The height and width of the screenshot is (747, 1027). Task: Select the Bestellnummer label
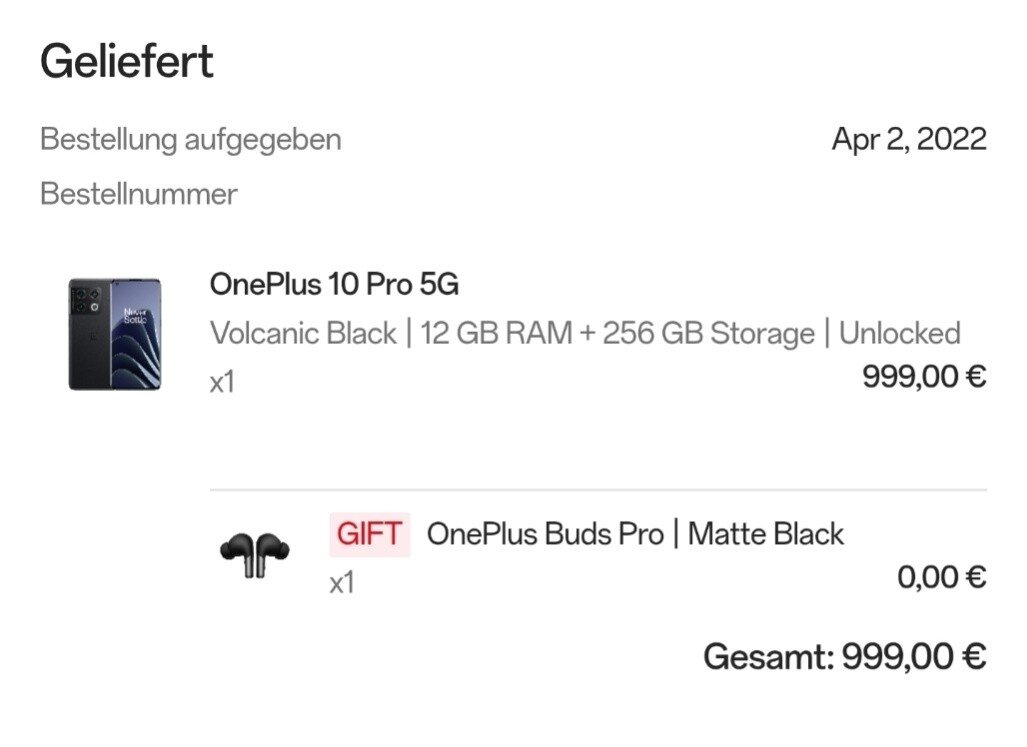139,193
